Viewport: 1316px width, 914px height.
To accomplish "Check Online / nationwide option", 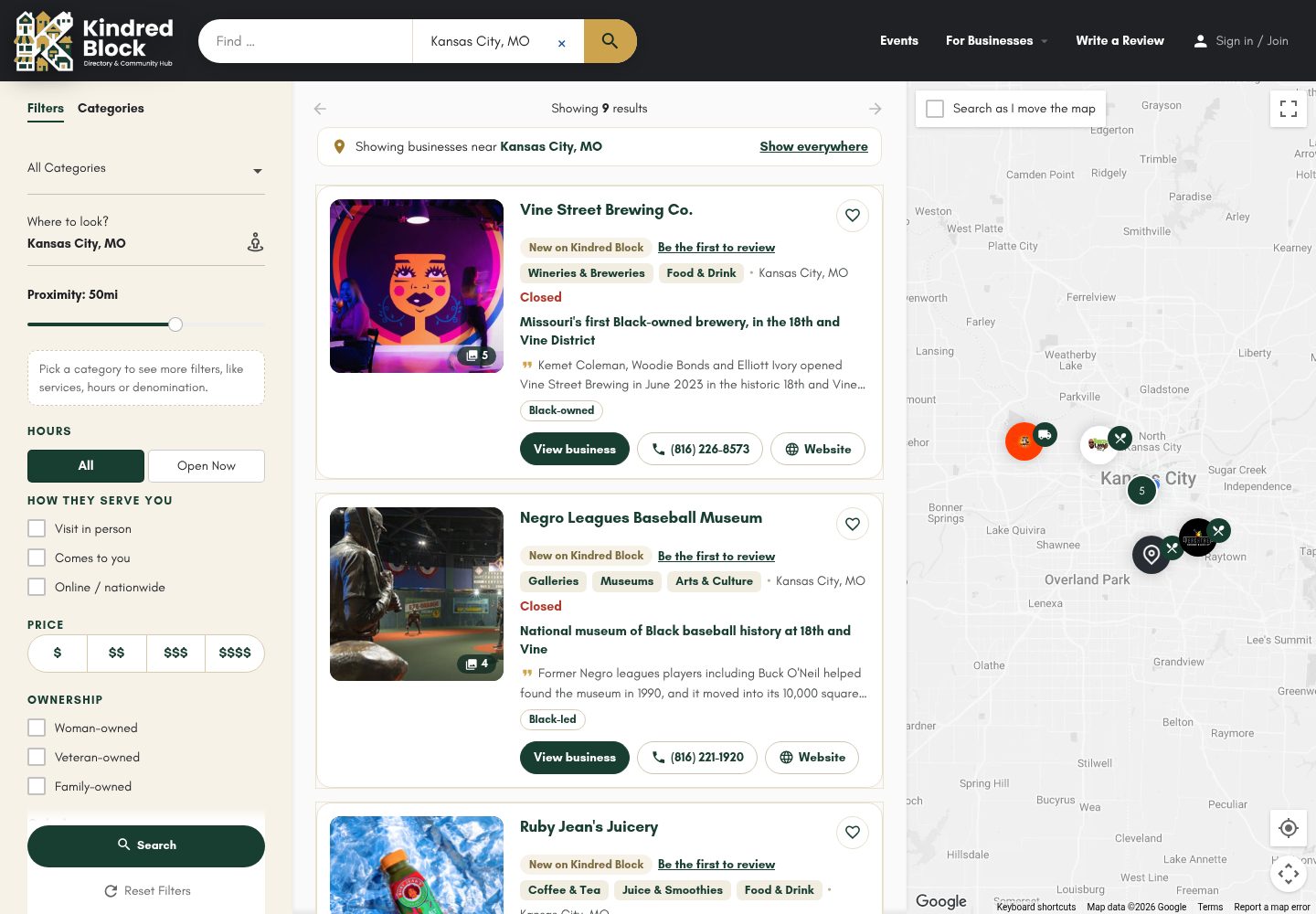I will tap(37, 587).
